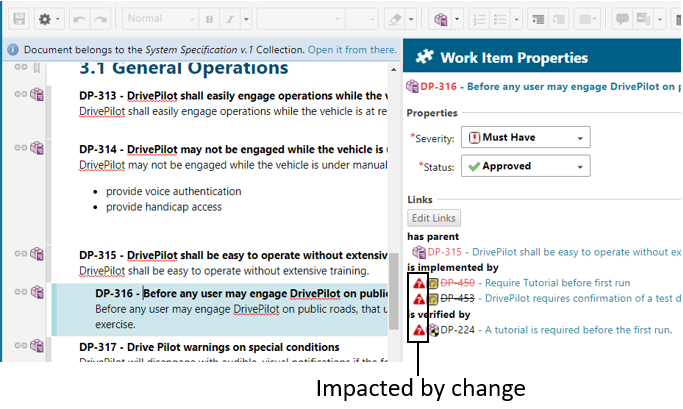Click the comment bubble icon

(x=622, y=18)
